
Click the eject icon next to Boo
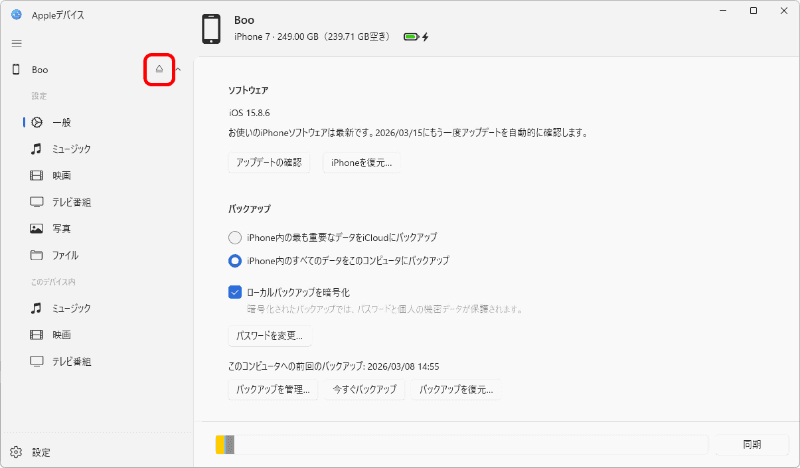coord(159,69)
